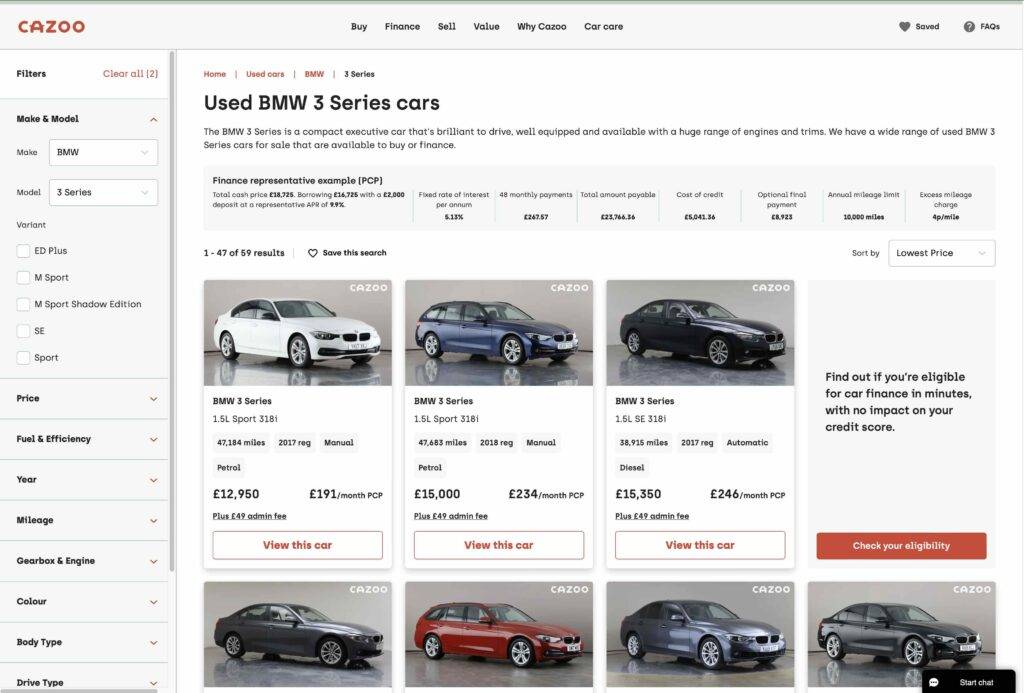Open the Model dropdown
The height and width of the screenshot is (693, 1024).
click(x=103, y=192)
